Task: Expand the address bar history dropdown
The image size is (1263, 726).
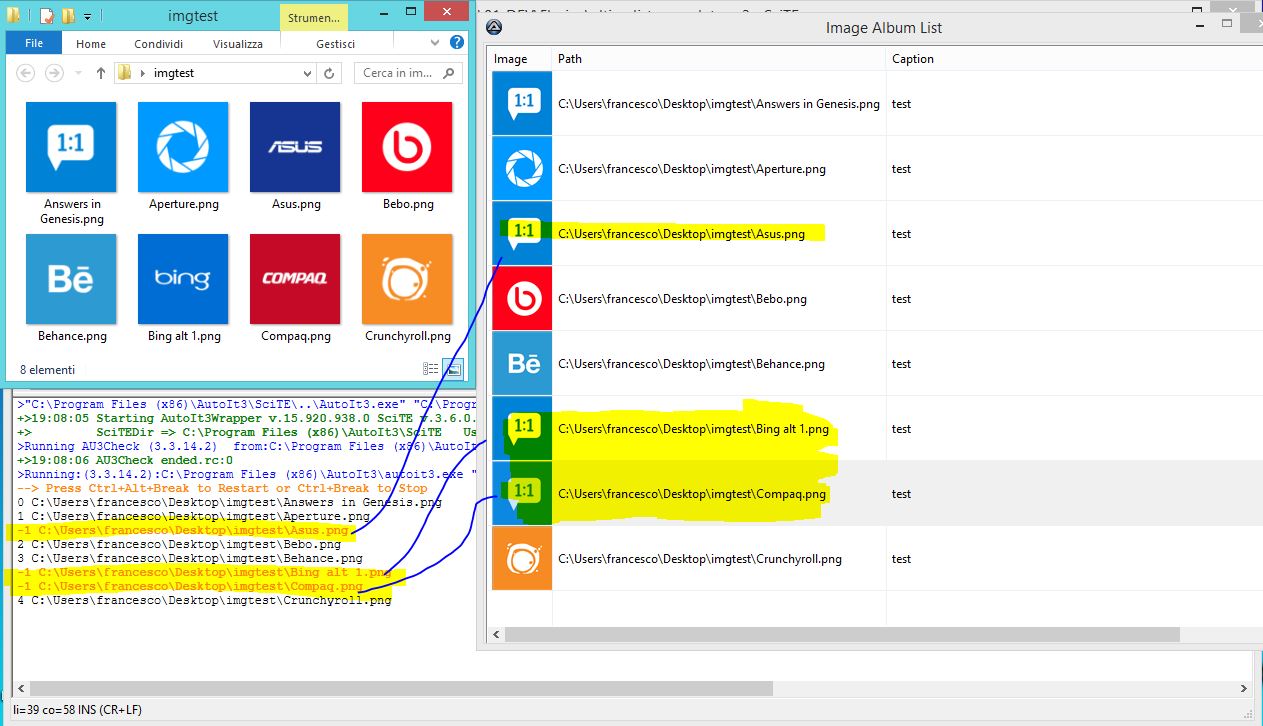Action: tap(308, 73)
